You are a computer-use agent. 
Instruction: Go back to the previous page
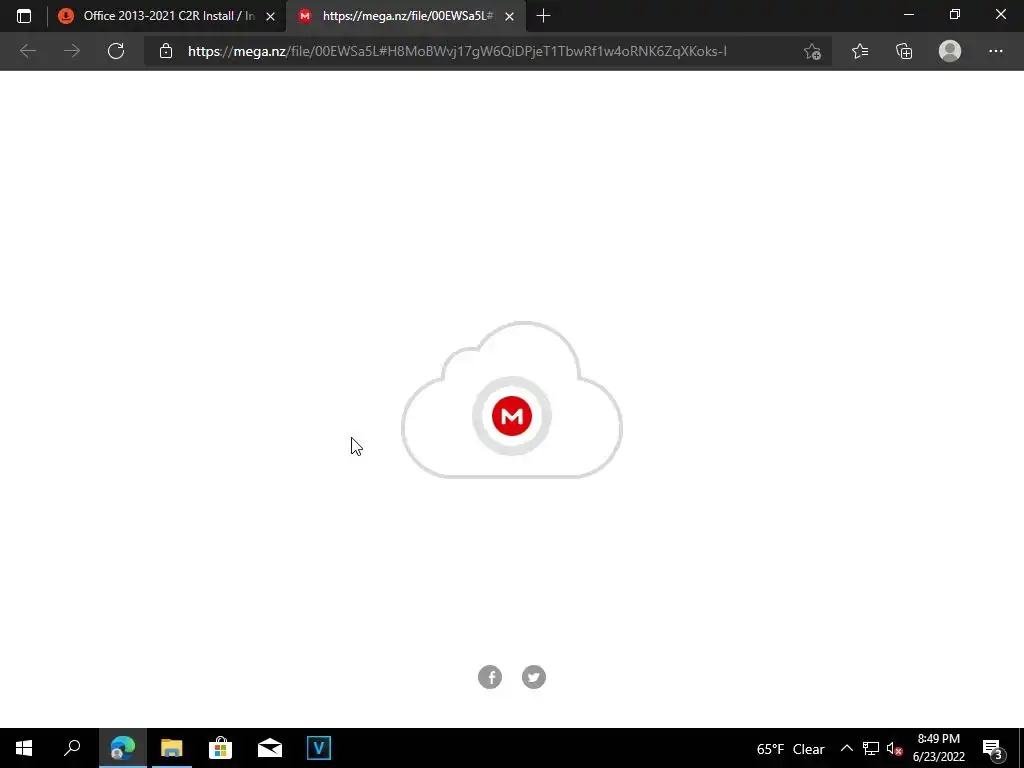(28, 51)
